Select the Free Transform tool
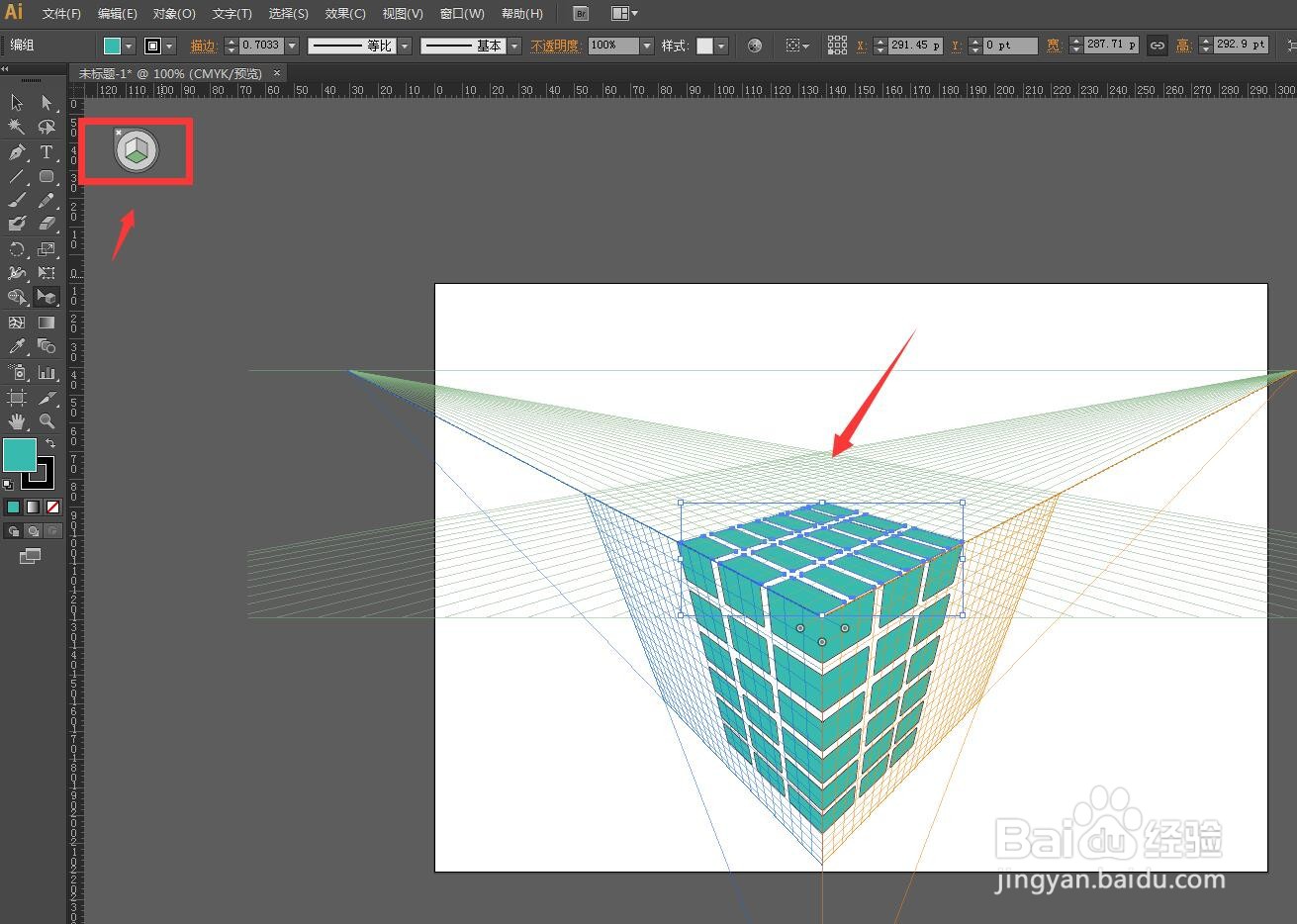Viewport: 1297px width, 924px height. click(x=46, y=273)
